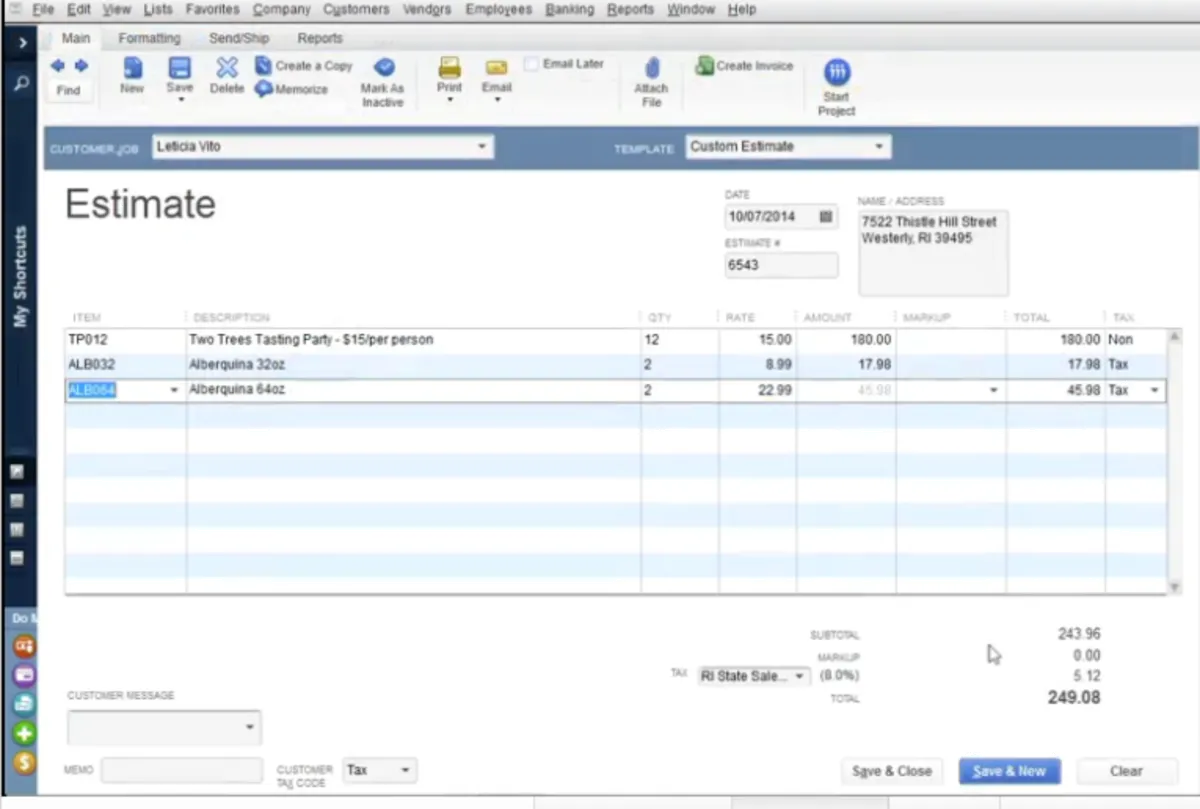Open the RI State Sales tax dropdown
This screenshot has width=1200, height=809.
coord(798,677)
